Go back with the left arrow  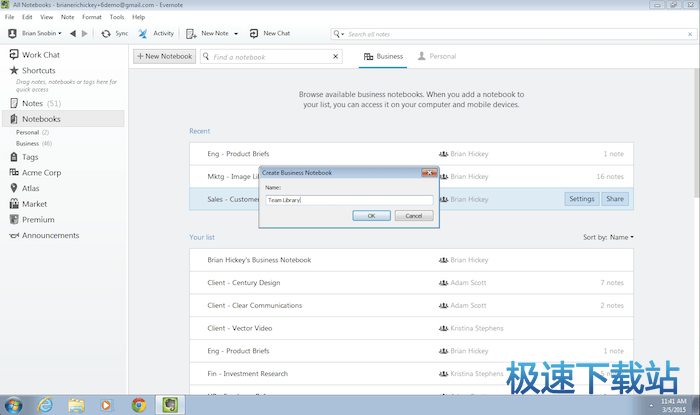pos(73,33)
